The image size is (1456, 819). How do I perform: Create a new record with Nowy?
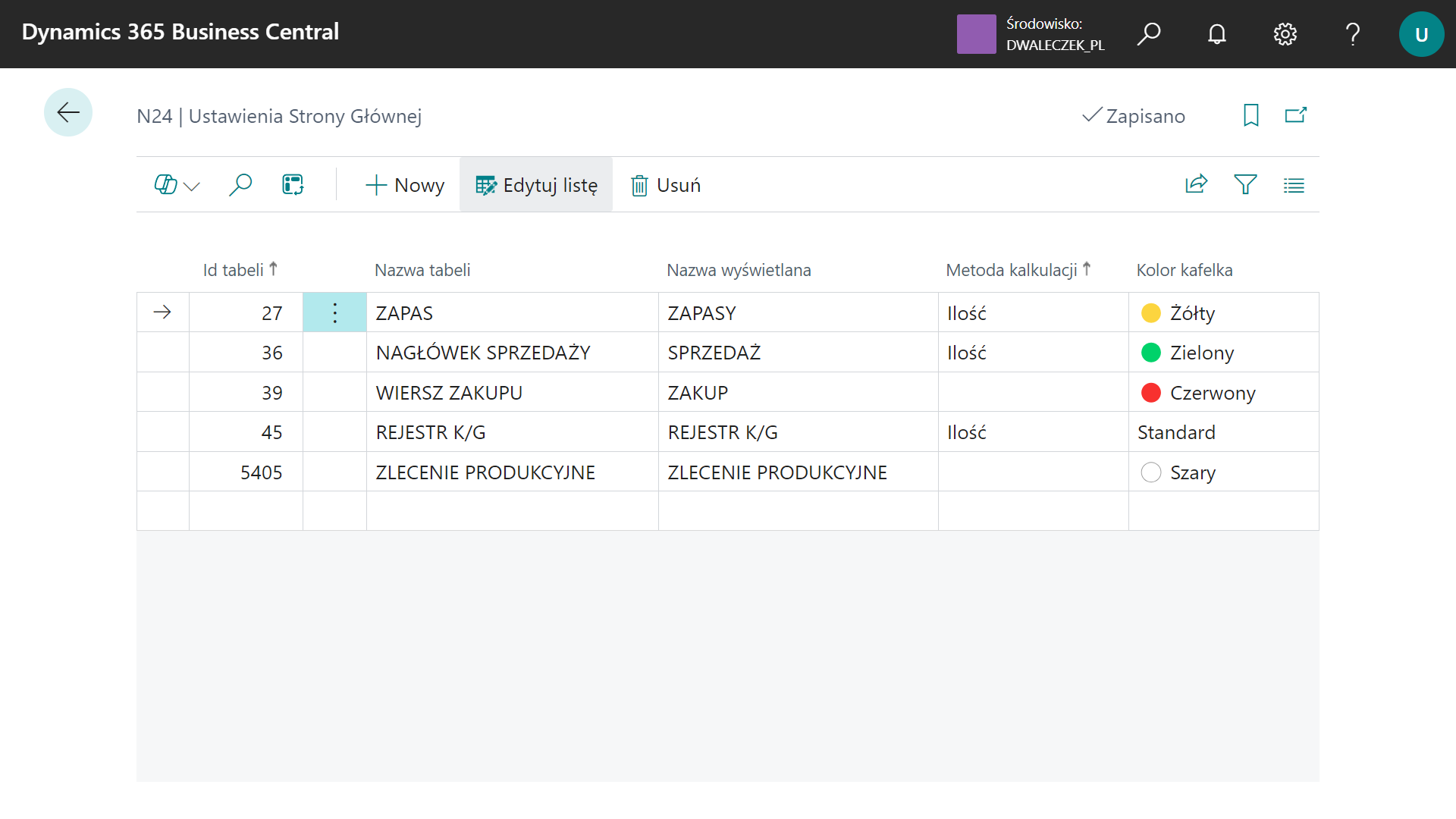(x=404, y=185)
